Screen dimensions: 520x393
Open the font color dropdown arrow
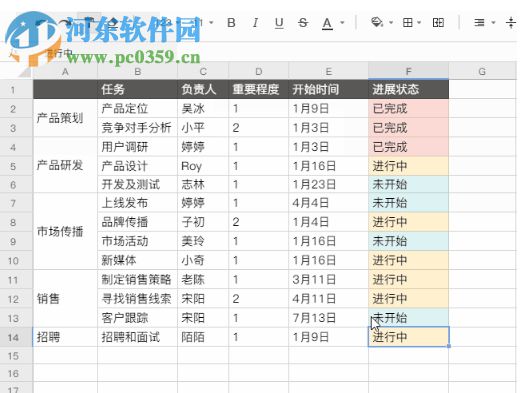tap(342, 23)
